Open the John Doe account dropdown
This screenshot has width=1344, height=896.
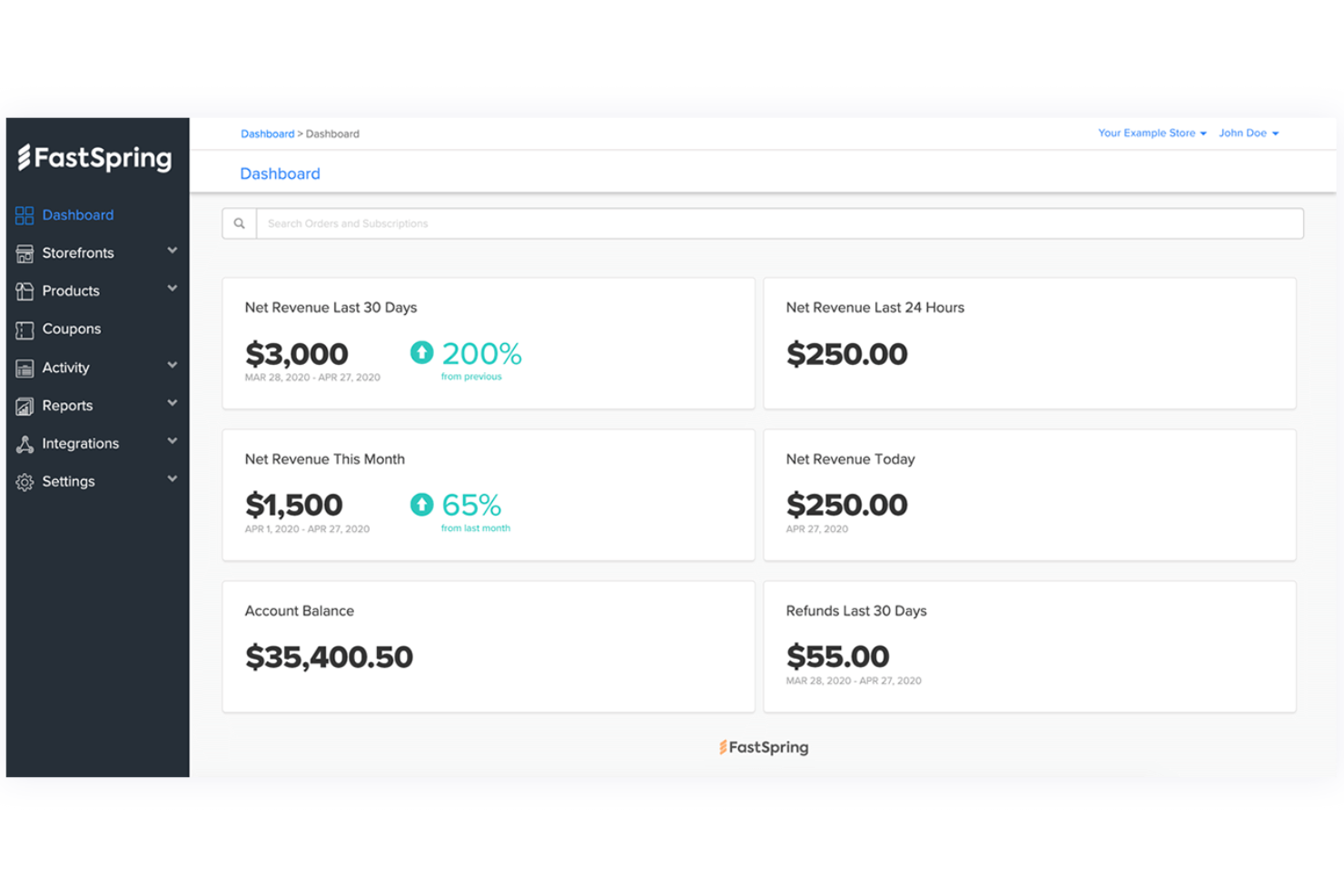1249,133
